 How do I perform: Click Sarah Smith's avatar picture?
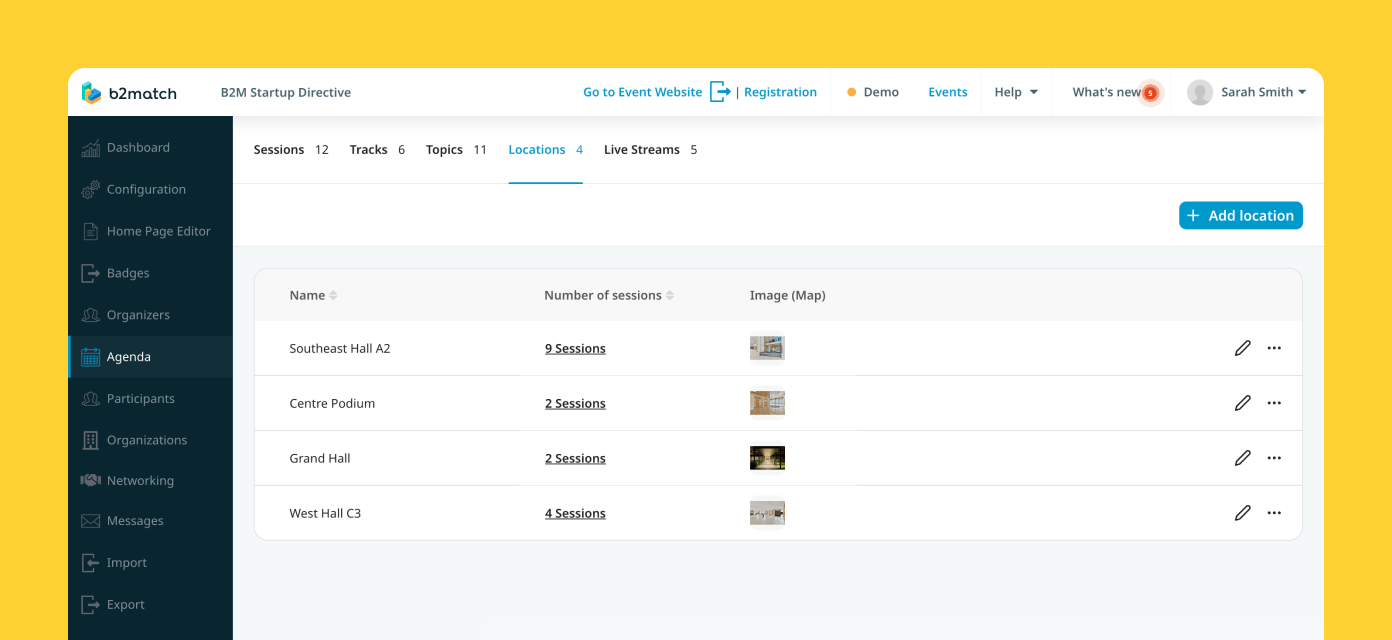point(1200,92)
